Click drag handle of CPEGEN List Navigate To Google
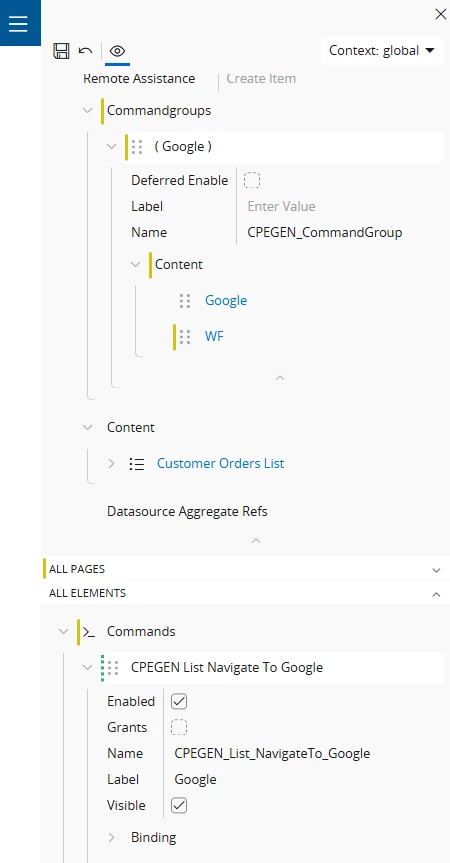Viewport: 450px width, 863px height. click(113, 668)
